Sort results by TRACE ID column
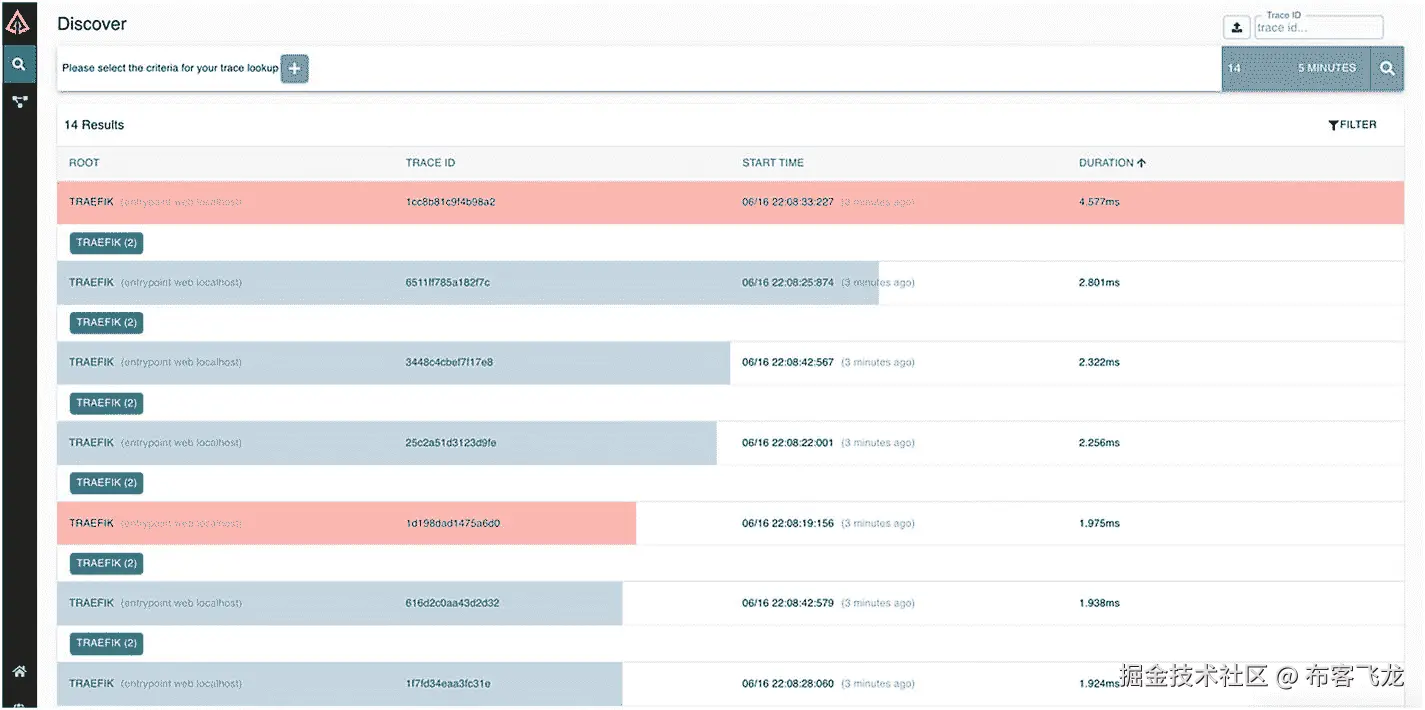This screenshot has width=1425, height=710. (430, 163)
